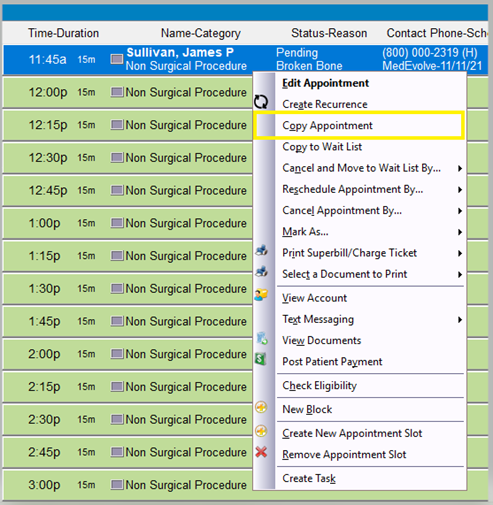The width and height of the screenshot is (493, 505).
Task: Expand the Mark As submenu arrow
Action: (x=460, y=232)
